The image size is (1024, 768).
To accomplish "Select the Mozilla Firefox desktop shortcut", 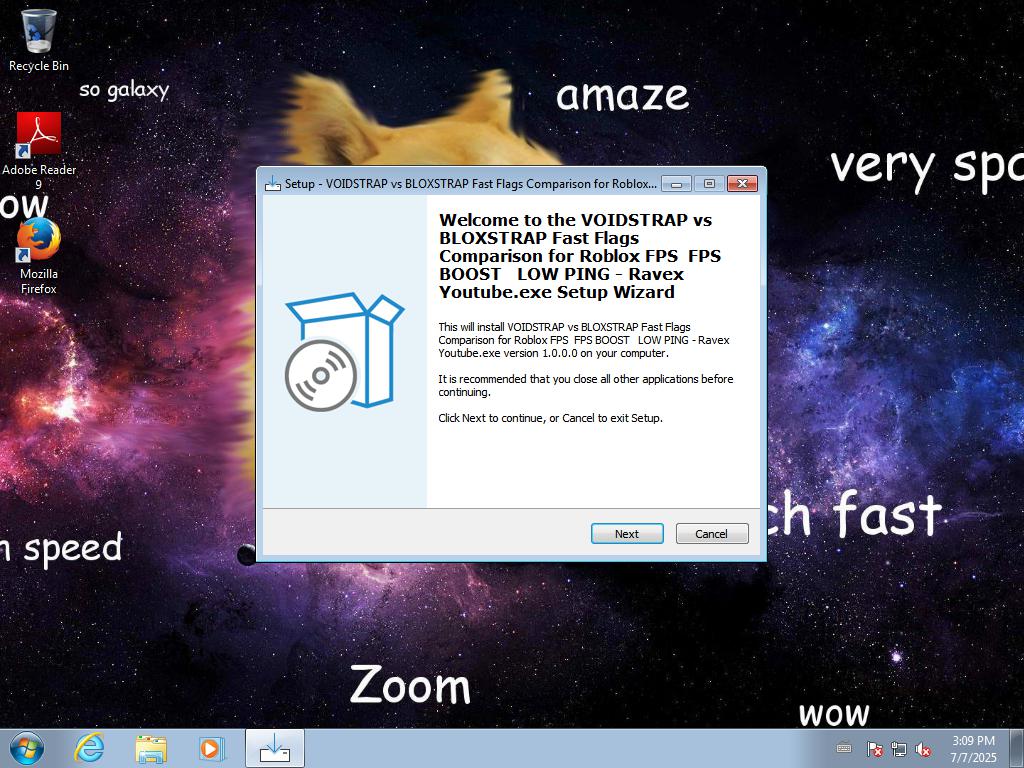I will click(39, 257).
